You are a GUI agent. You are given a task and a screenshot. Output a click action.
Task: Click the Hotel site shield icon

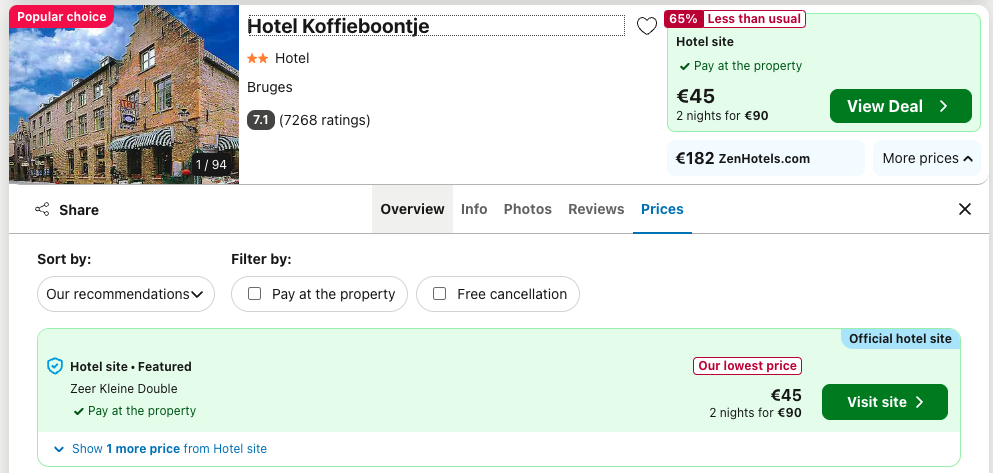click(x=56, y=366)
